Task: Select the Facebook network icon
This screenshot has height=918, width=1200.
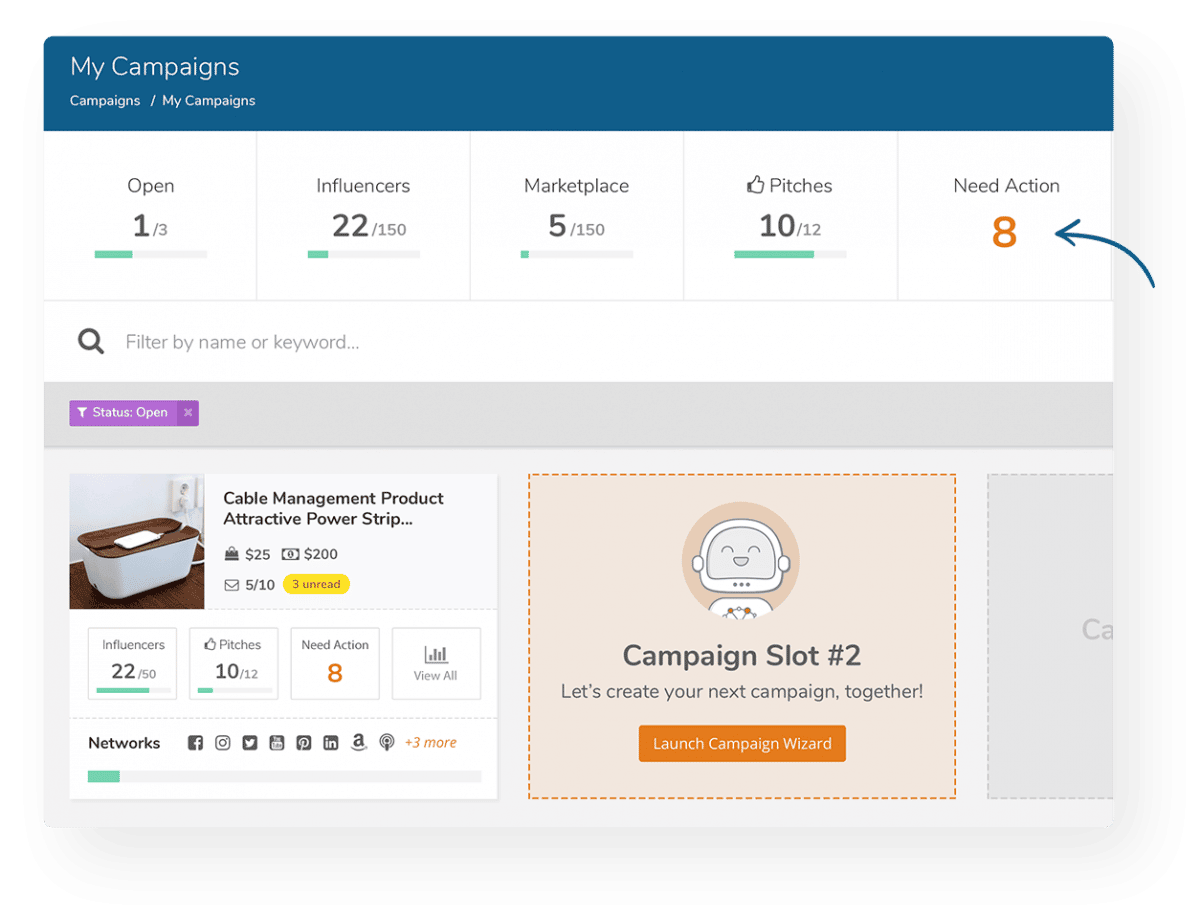Action: tap(196, 742)
